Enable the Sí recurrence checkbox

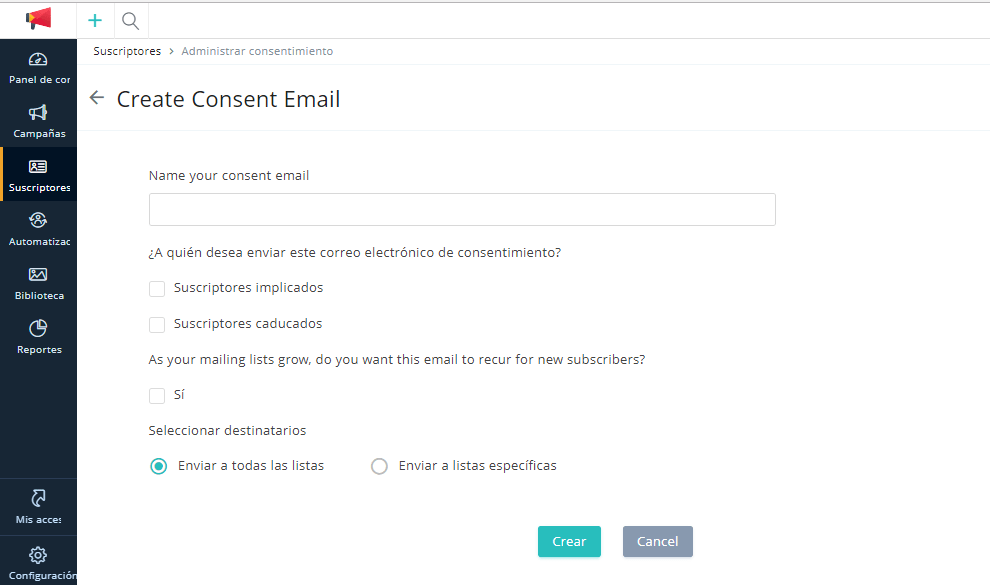pyautogui.click(x=157, y=396)
